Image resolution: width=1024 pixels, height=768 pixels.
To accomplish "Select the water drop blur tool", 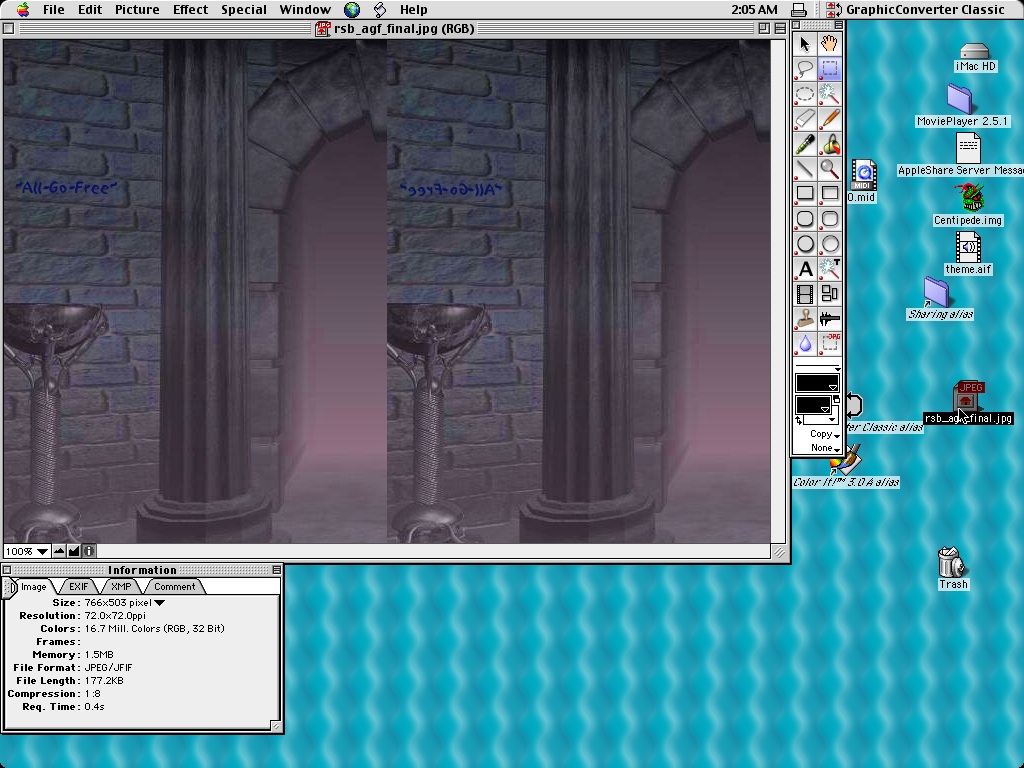I will (805, 344).
